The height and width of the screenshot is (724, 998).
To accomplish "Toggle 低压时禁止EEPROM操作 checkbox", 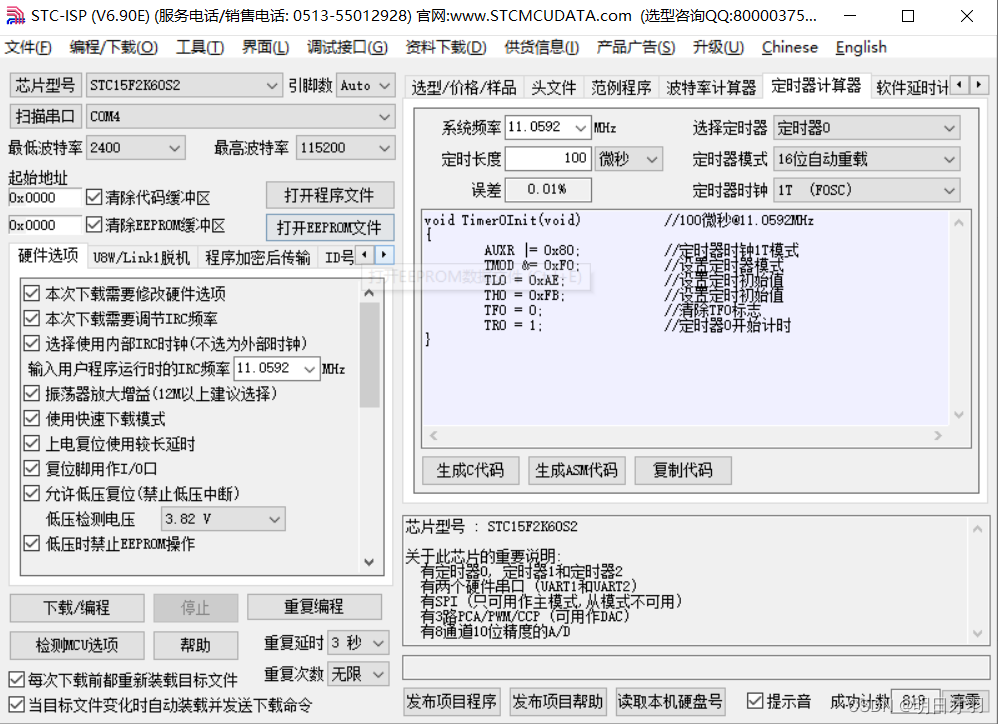I will [x=31, y=543].
